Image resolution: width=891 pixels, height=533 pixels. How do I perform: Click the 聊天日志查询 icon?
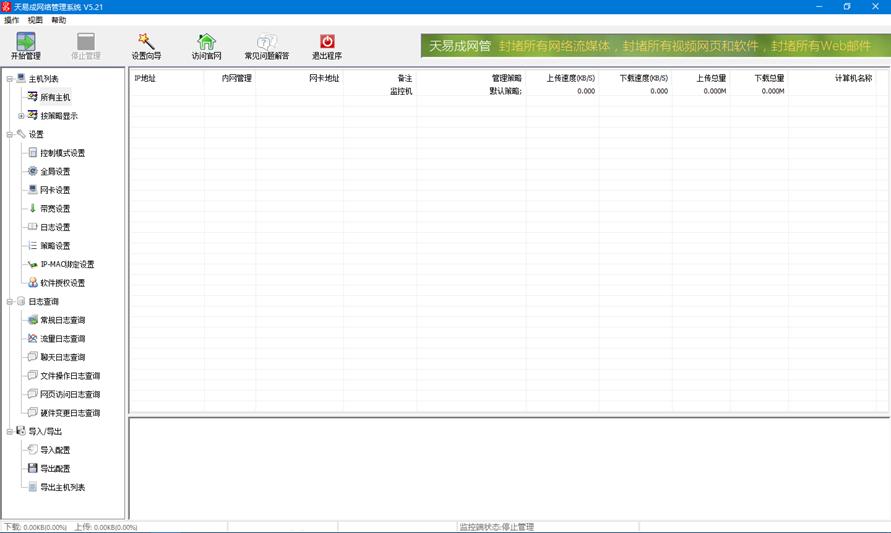(x=32, y=357)
